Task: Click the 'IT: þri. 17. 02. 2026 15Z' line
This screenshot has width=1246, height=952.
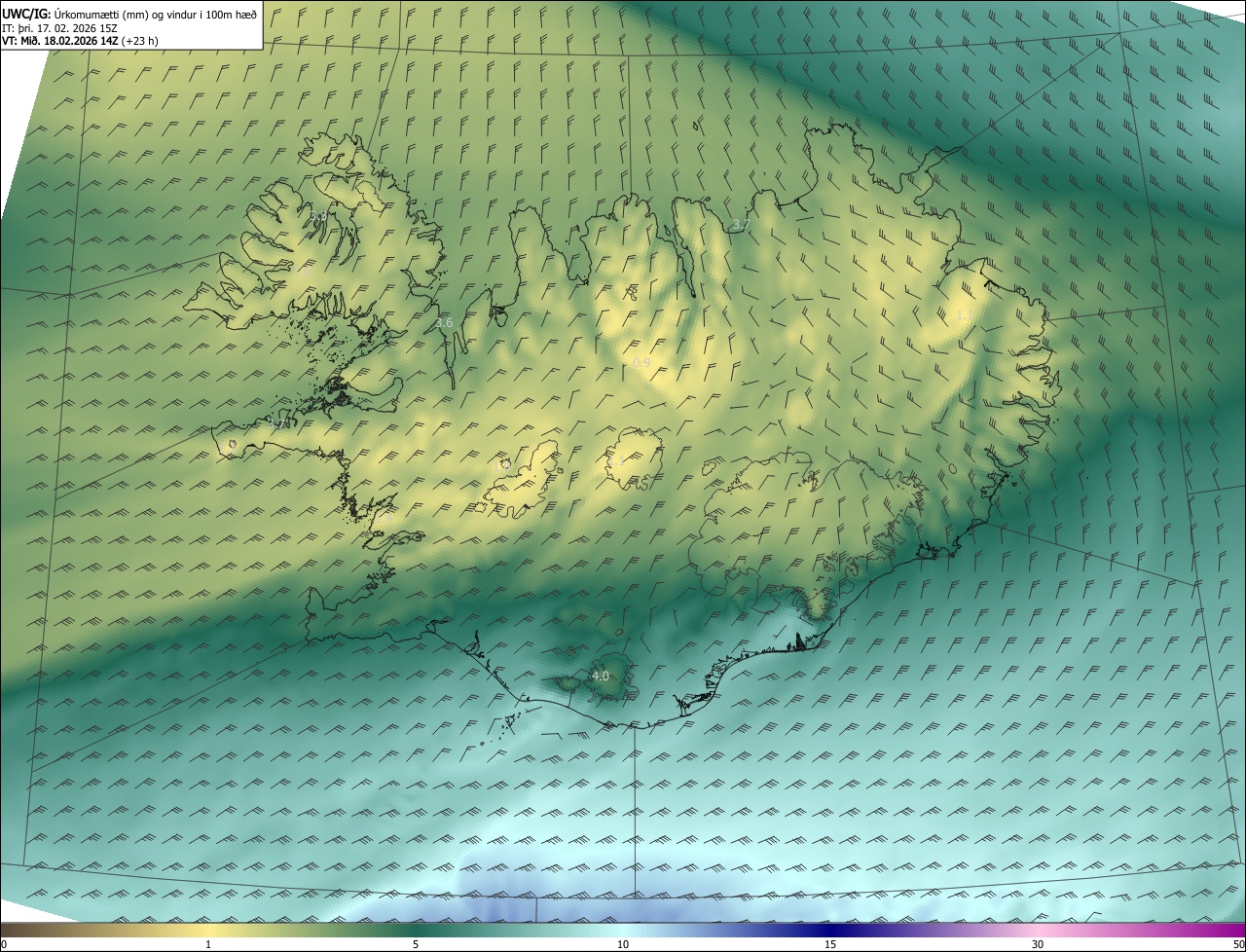Action: click(x=60, y=28)
